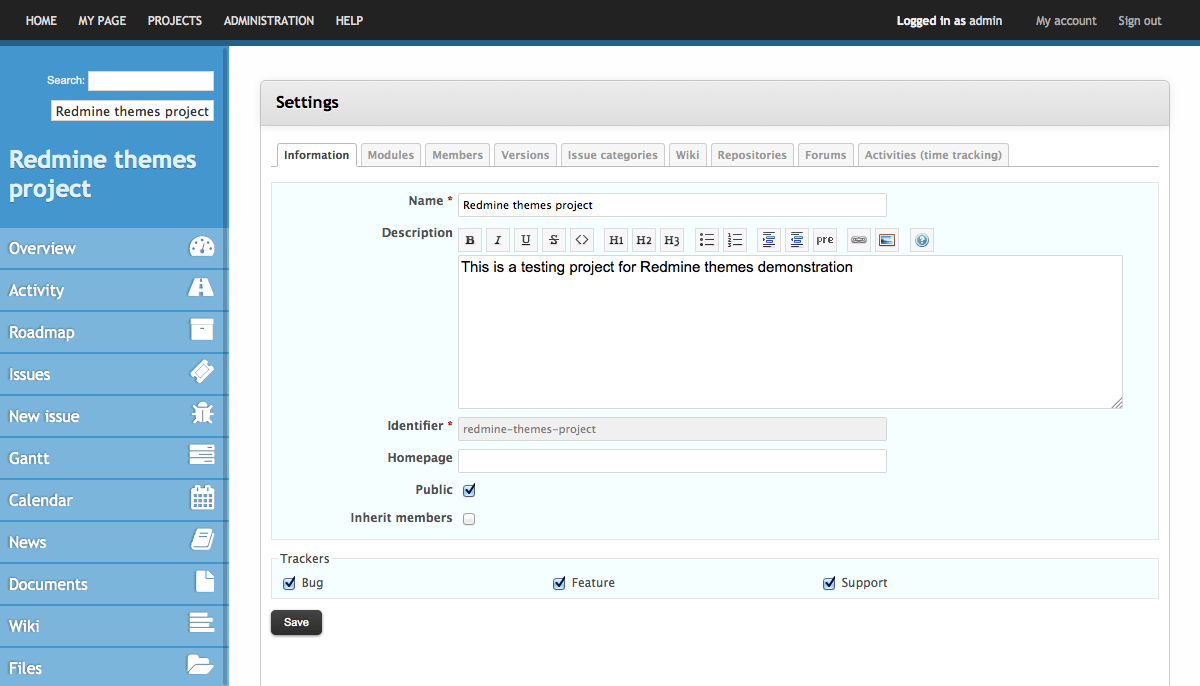Go to Home in top menu
This screenshot has height=686, width=1200.
(x=41, y=20)
